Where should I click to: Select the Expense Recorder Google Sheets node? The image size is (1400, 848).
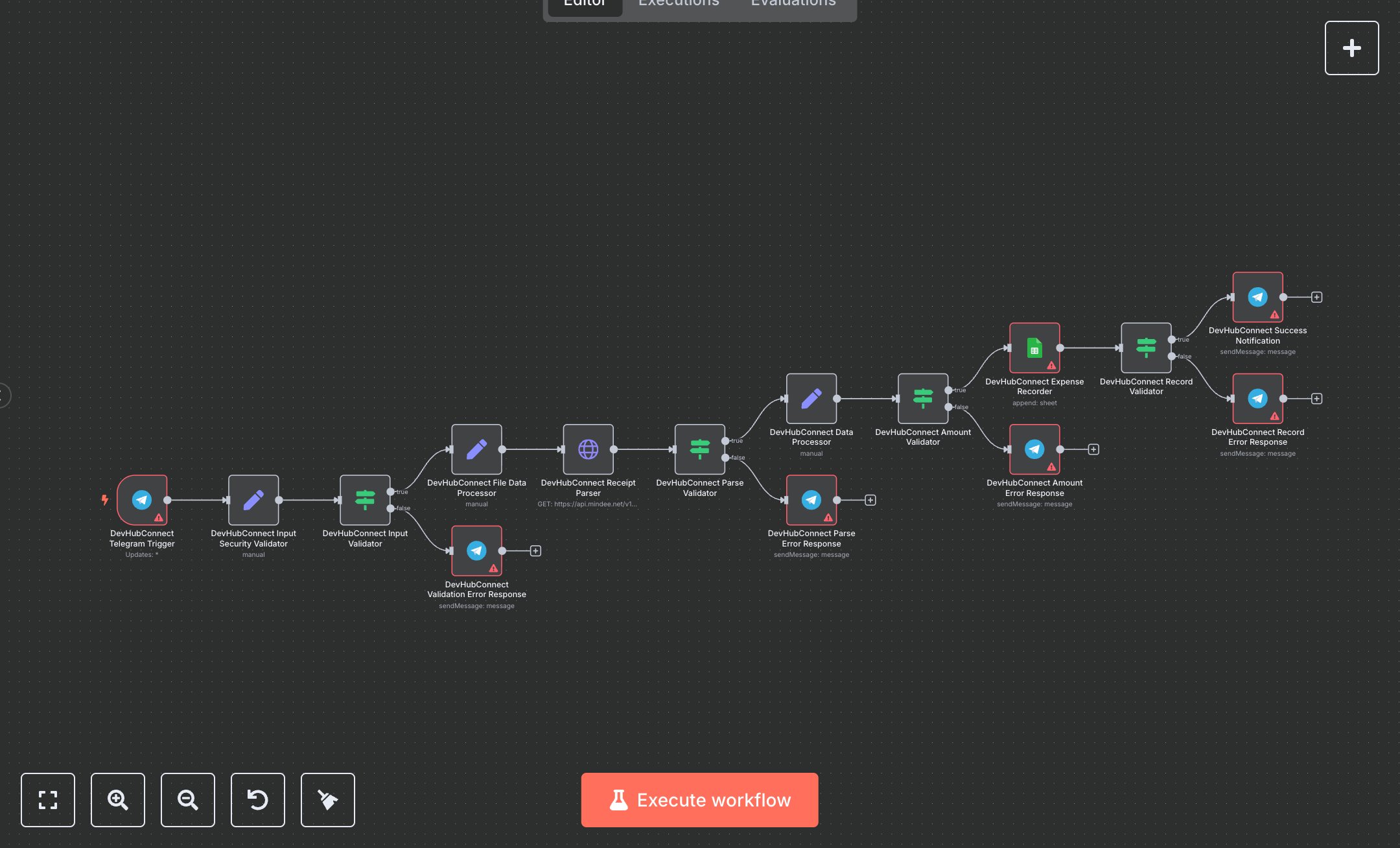pos(1034,348)
